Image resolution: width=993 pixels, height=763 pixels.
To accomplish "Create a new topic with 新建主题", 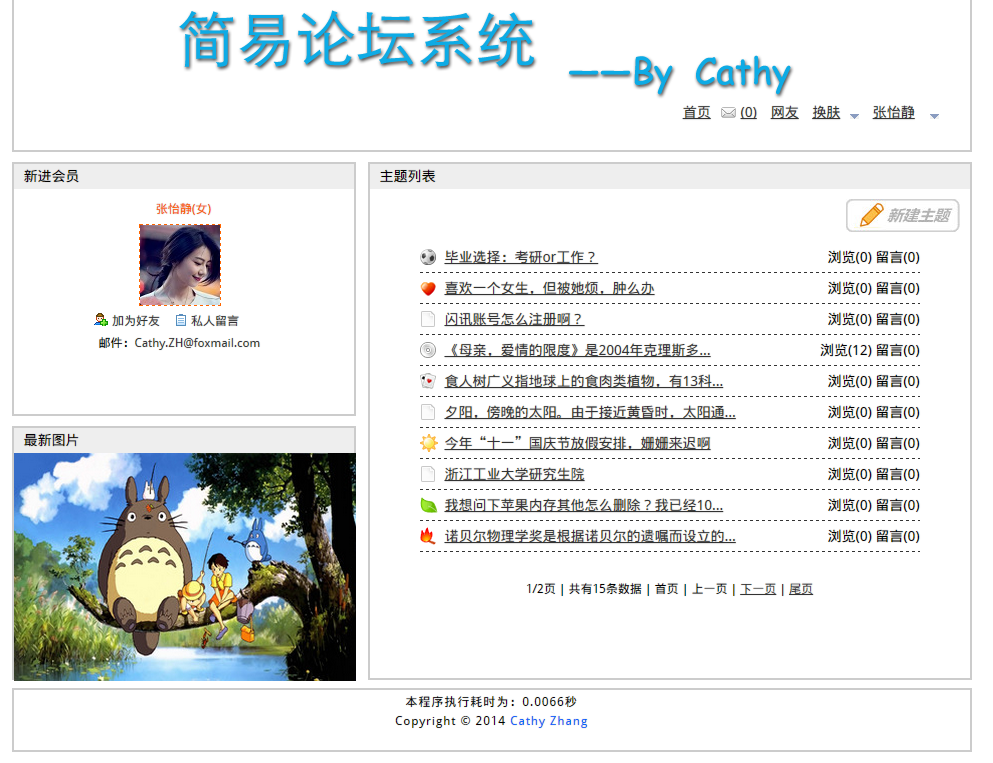I will (x=902, y=216).
